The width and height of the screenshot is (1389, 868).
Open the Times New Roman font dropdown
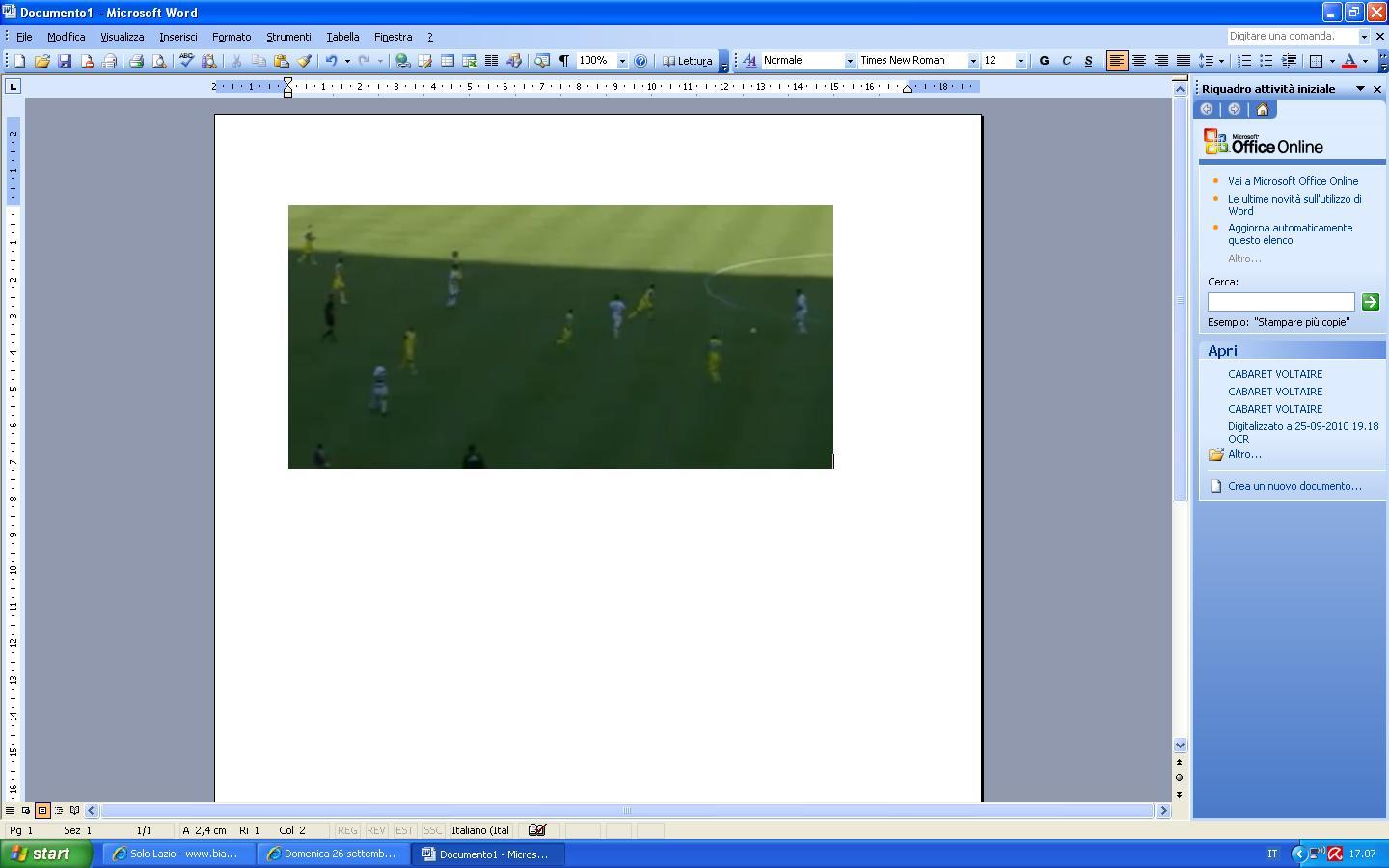(972, 61)
